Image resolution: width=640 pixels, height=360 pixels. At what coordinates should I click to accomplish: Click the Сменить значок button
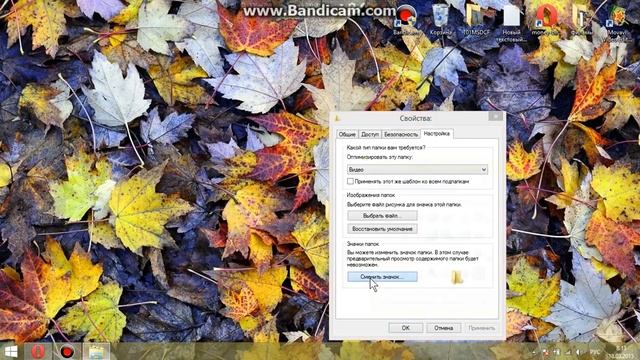(382, 277)
